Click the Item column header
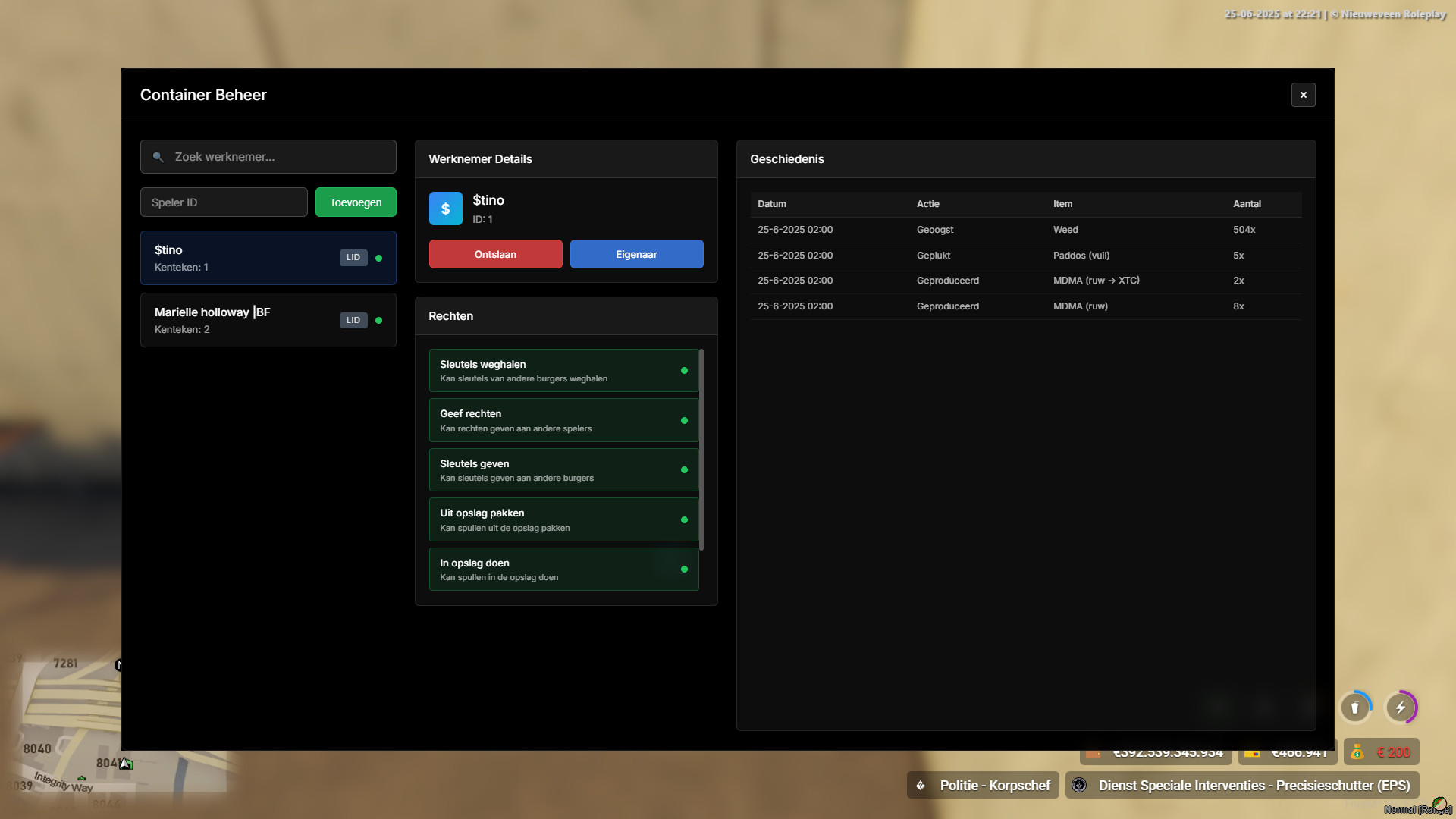Image resolution: width=1456 pixels, height=819 pixels. [x=1062, y=204]
